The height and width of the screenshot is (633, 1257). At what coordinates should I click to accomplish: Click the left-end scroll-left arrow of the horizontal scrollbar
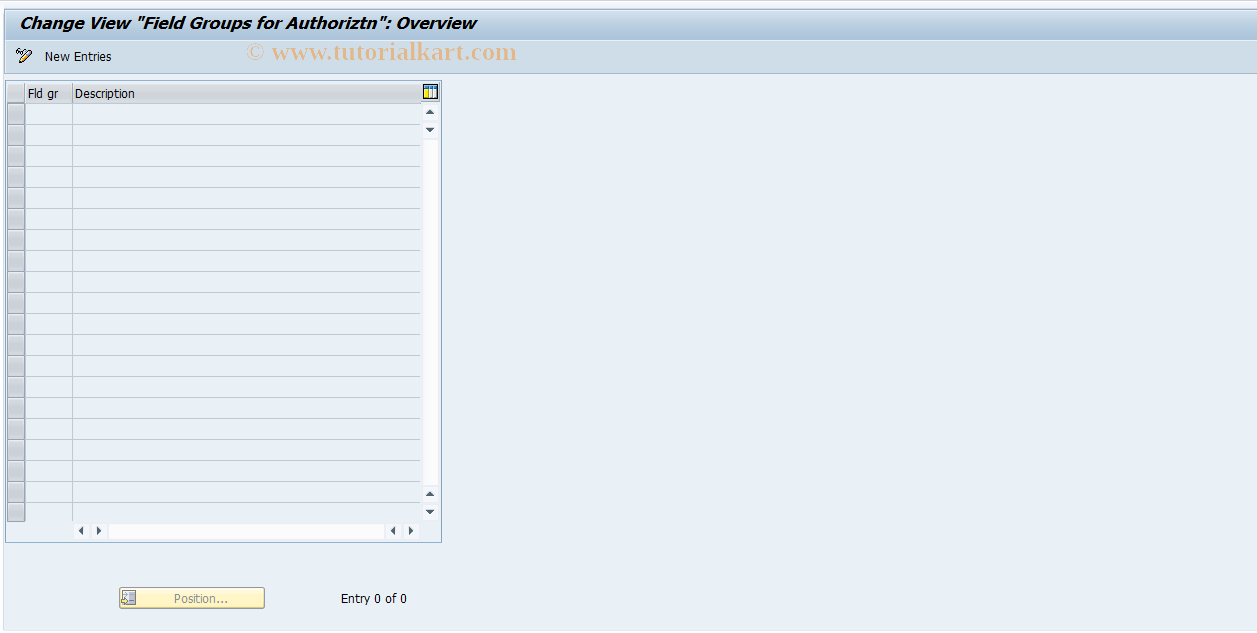point(82,531)
